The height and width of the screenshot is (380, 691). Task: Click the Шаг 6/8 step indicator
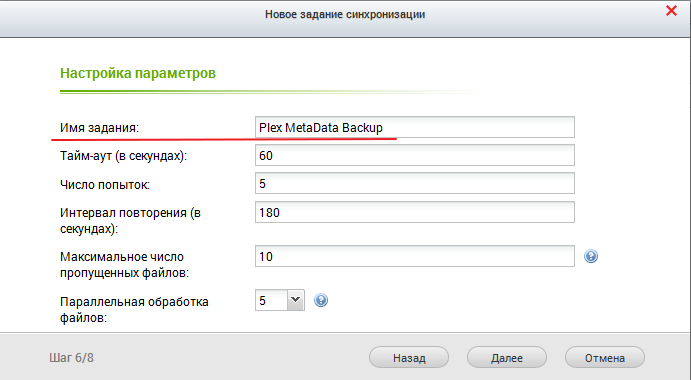[x=71, y=358]
